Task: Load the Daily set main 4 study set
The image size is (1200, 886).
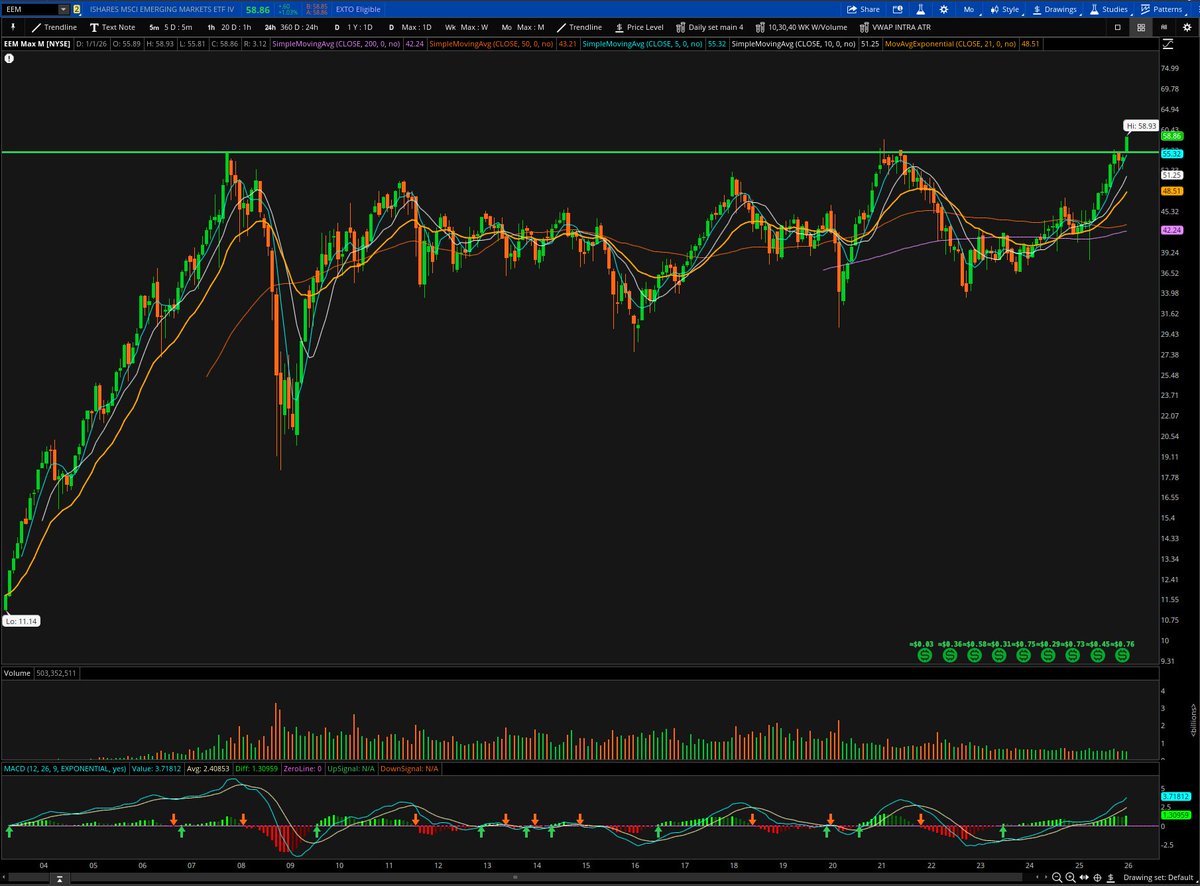Action: (710, 27)
